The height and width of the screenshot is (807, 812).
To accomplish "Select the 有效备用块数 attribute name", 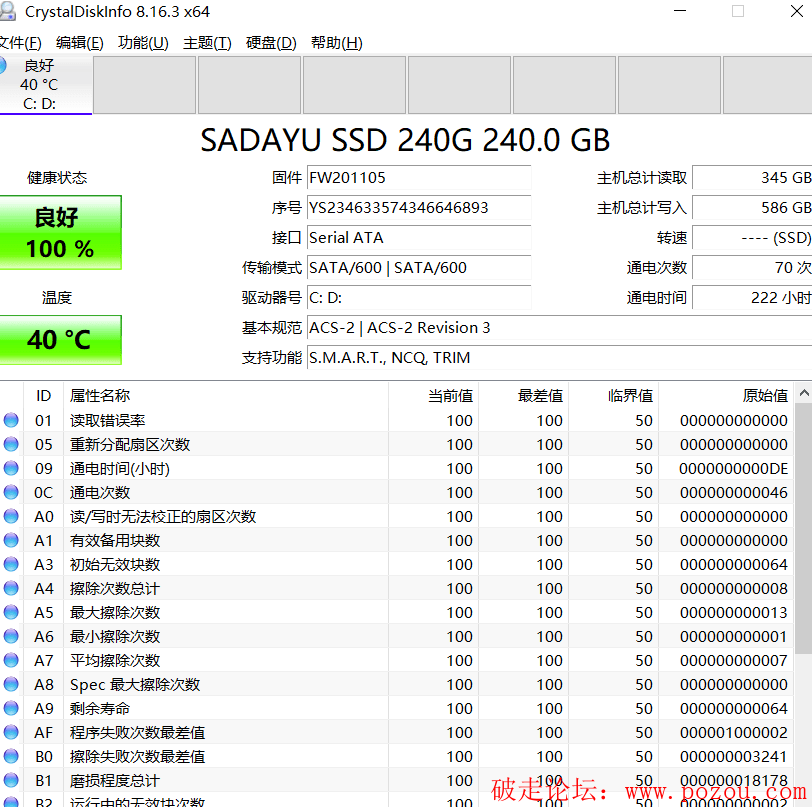I will click(x=115, y=540).
